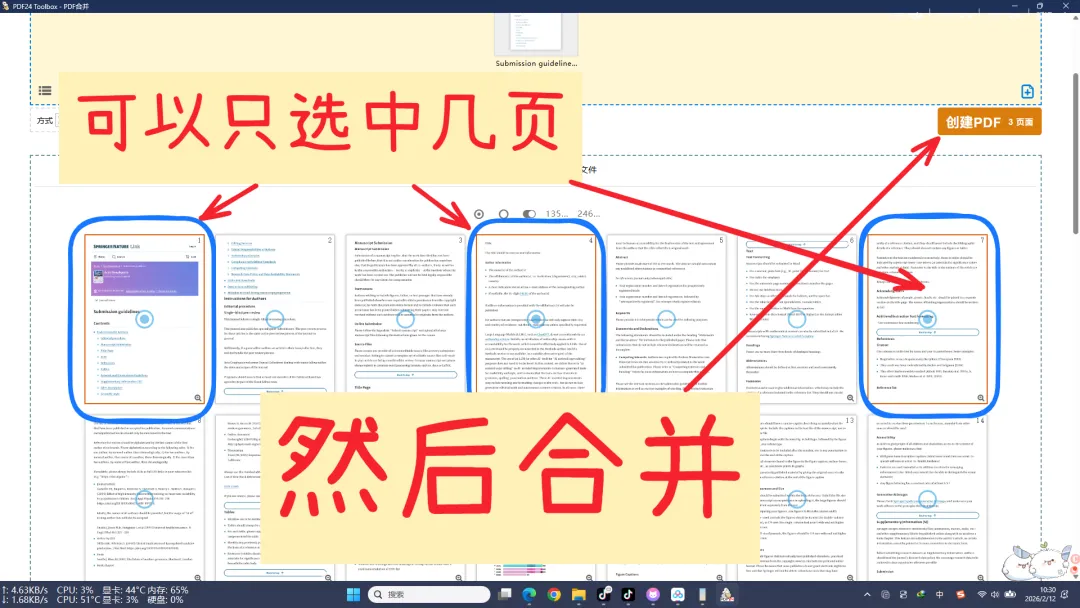Screen dimensions: 1080x608
Task: Toggle selection circle on page 2
Action: click(275, 319)
